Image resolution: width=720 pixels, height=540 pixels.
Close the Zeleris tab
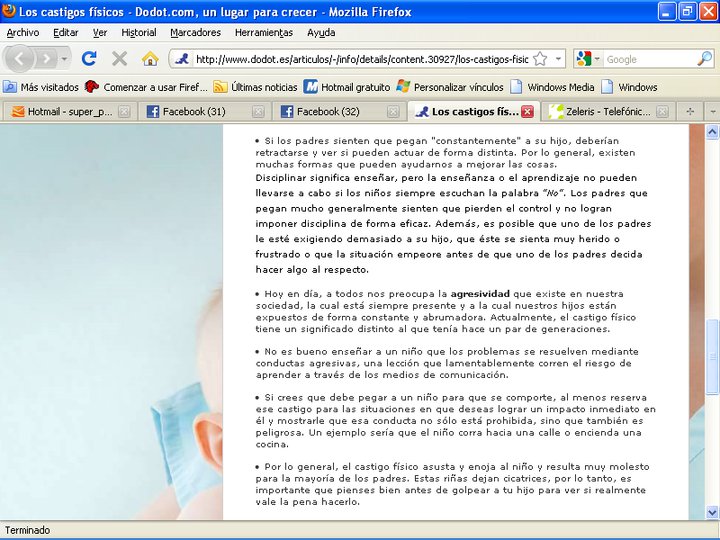[662, 112]
